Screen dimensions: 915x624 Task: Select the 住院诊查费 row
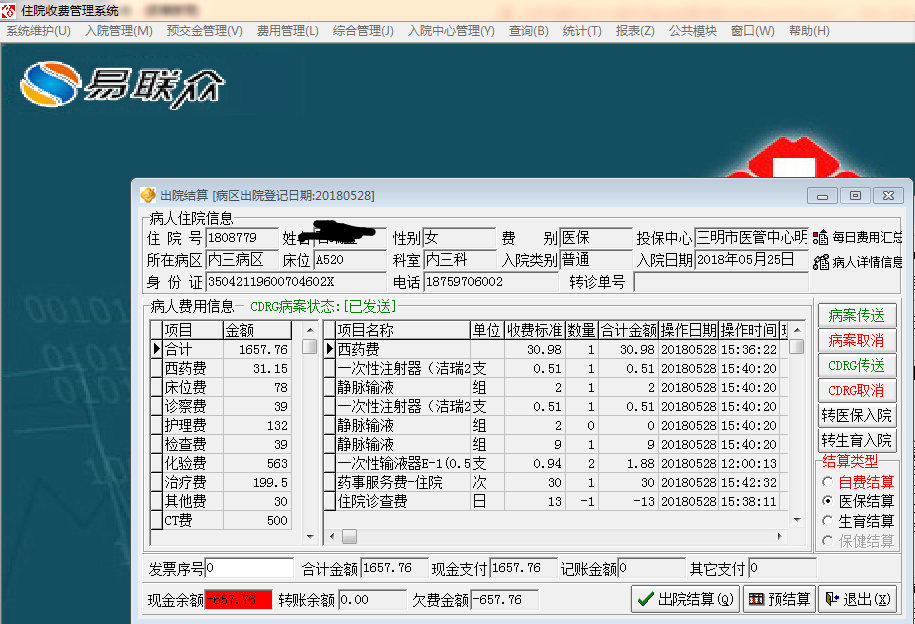557,501
